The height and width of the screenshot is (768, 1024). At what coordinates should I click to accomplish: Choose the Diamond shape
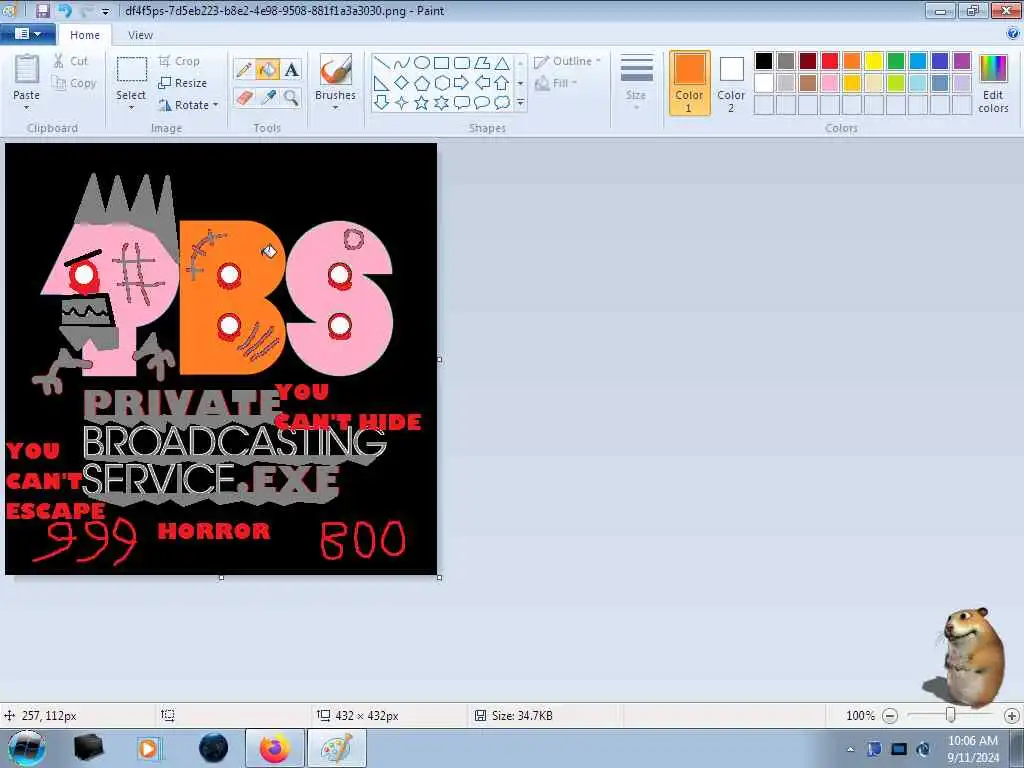[402, 83]
